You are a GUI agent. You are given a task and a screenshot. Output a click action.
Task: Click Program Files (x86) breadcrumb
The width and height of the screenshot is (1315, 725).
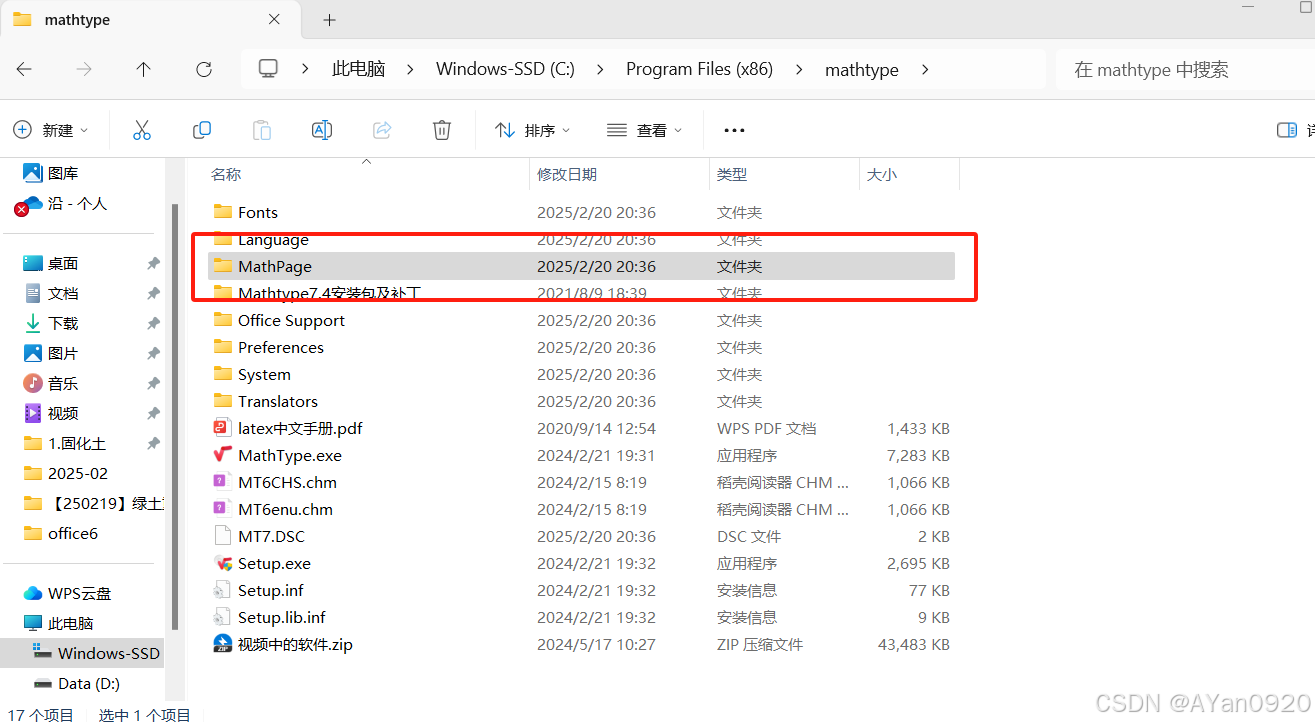tap(699, 69)
